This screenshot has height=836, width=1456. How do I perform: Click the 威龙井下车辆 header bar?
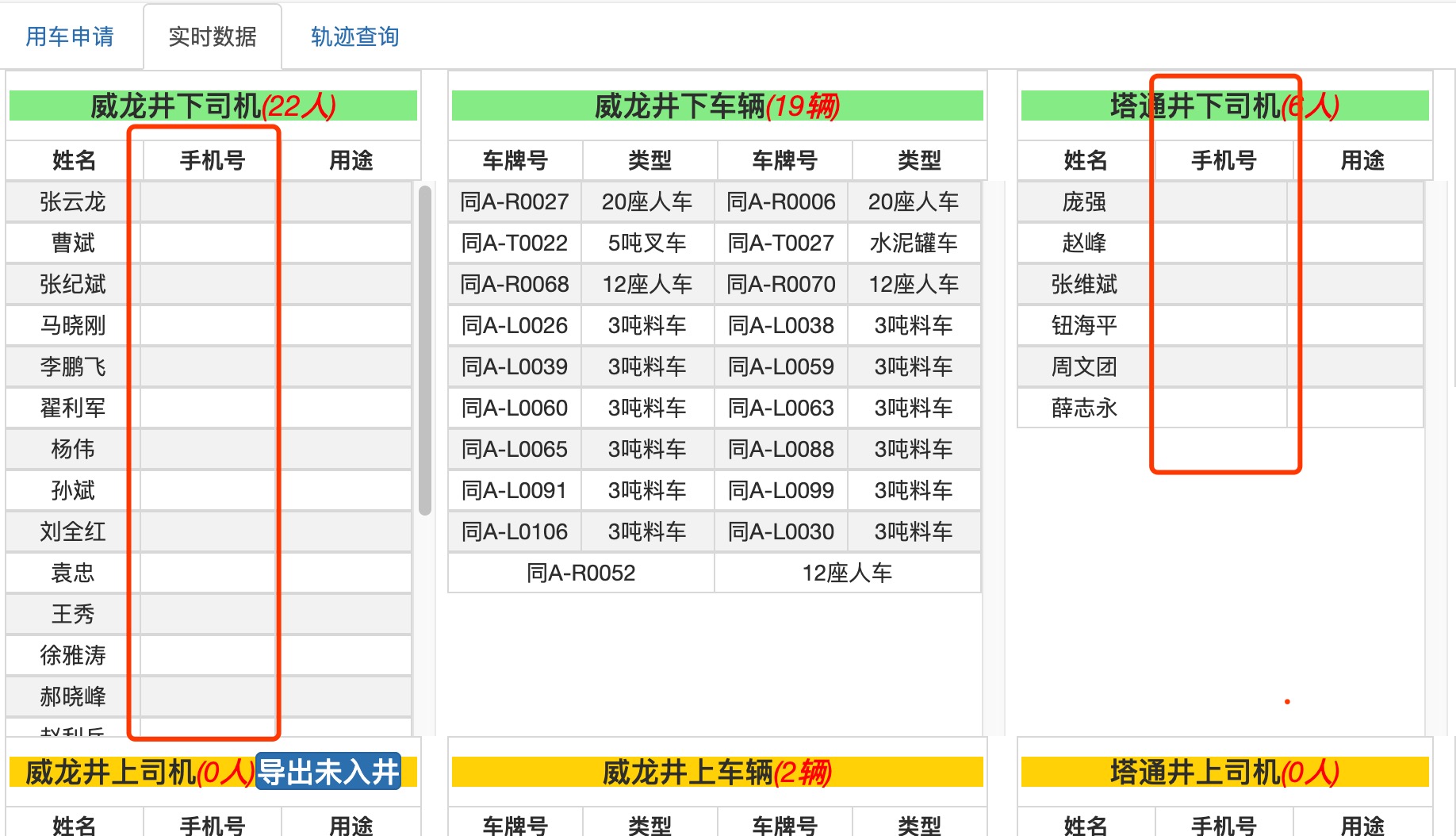click(717, 105)
